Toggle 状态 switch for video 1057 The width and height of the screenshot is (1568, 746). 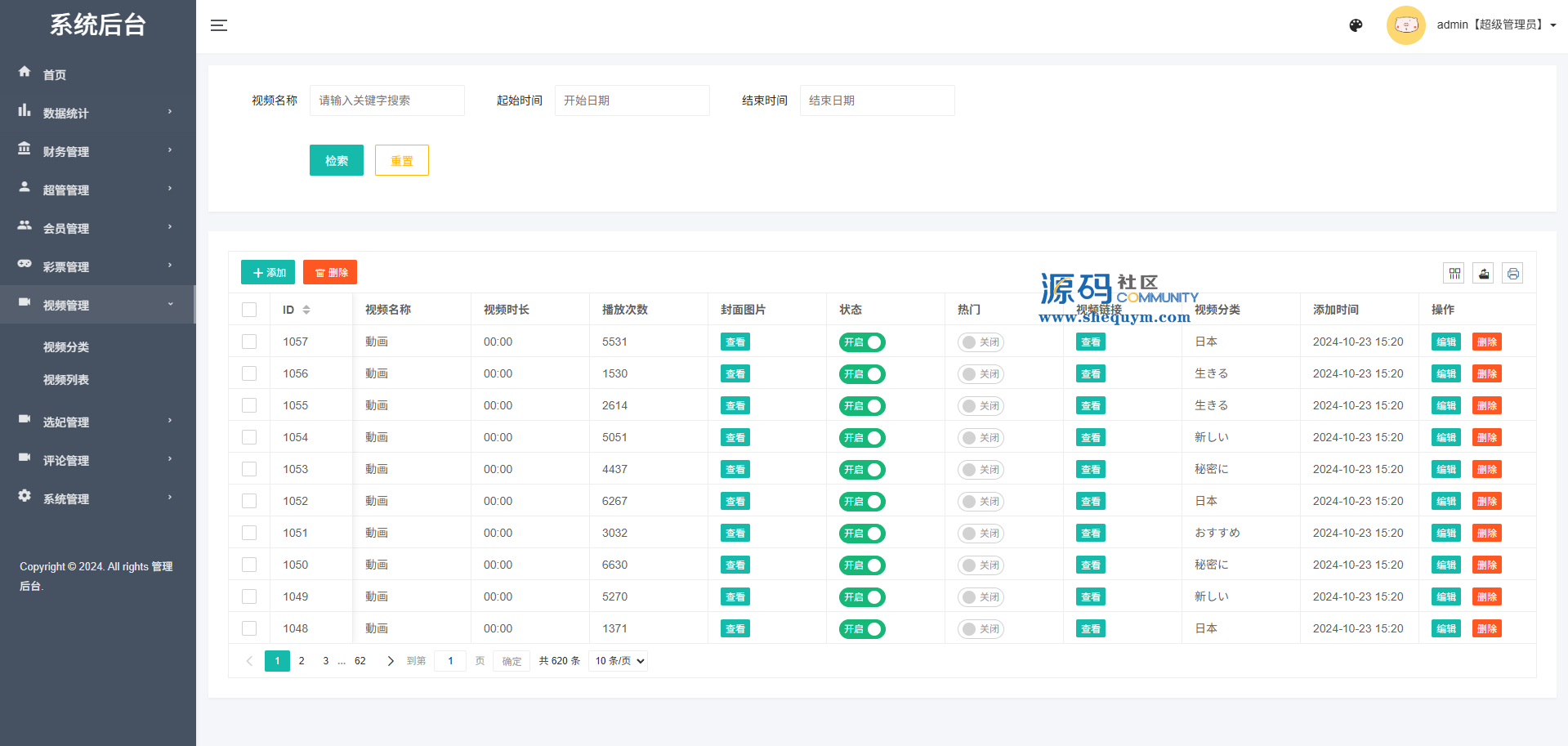click(x=862, y=342)
